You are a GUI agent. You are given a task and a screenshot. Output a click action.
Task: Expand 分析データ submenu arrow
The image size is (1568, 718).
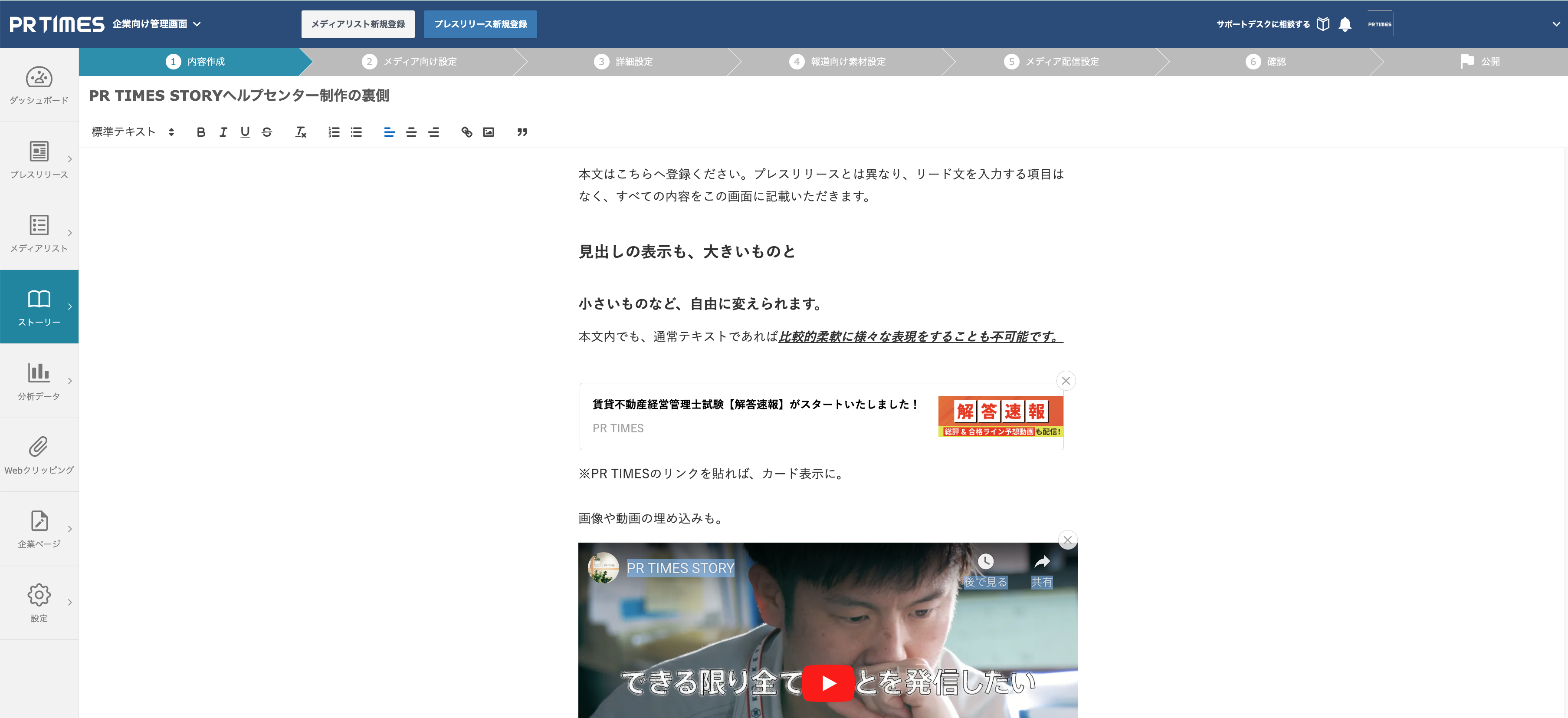click(70, 381)
